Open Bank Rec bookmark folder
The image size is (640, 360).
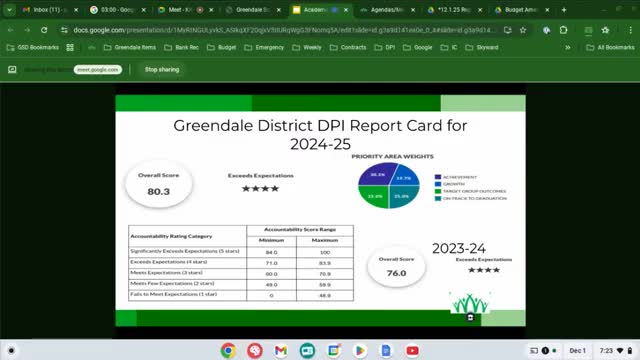tap(182, 48)
